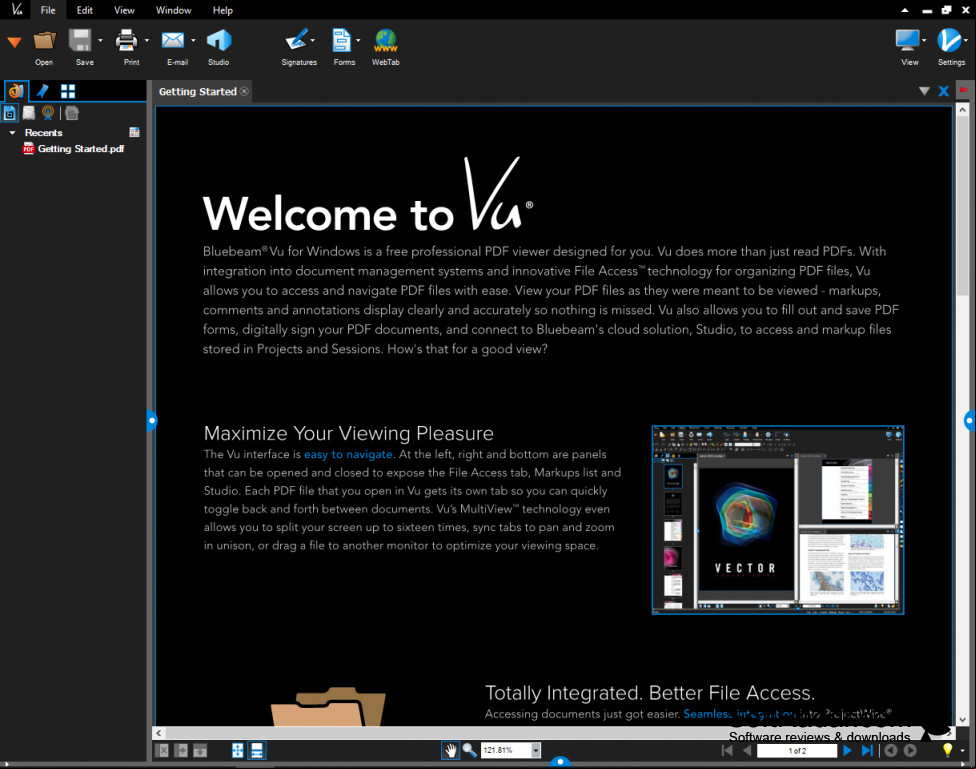Viewport: 976px width, 769px height.
Task: Jump to the last page
Action: [867, 750]
